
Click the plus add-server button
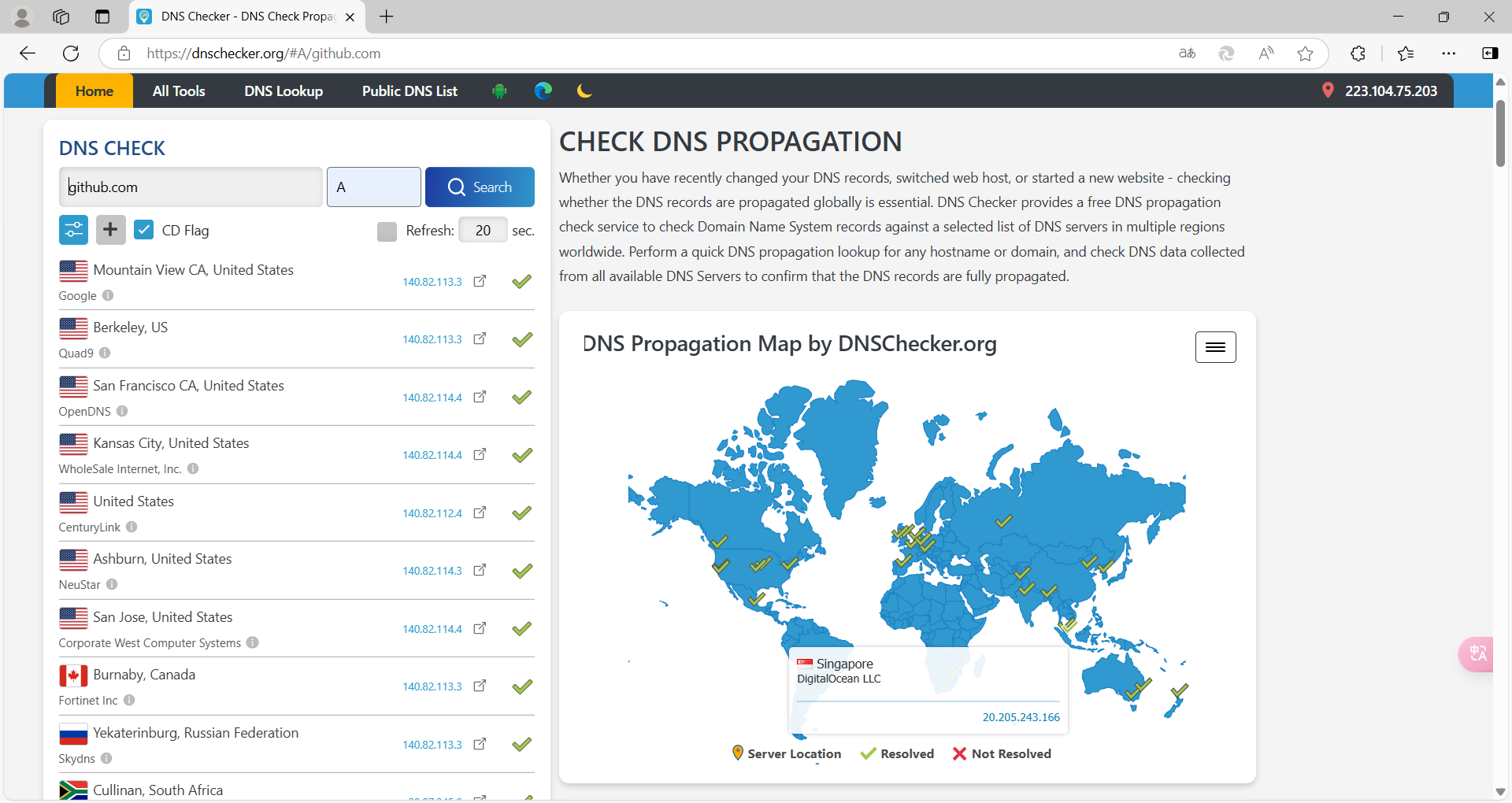[x=110, y=230]
